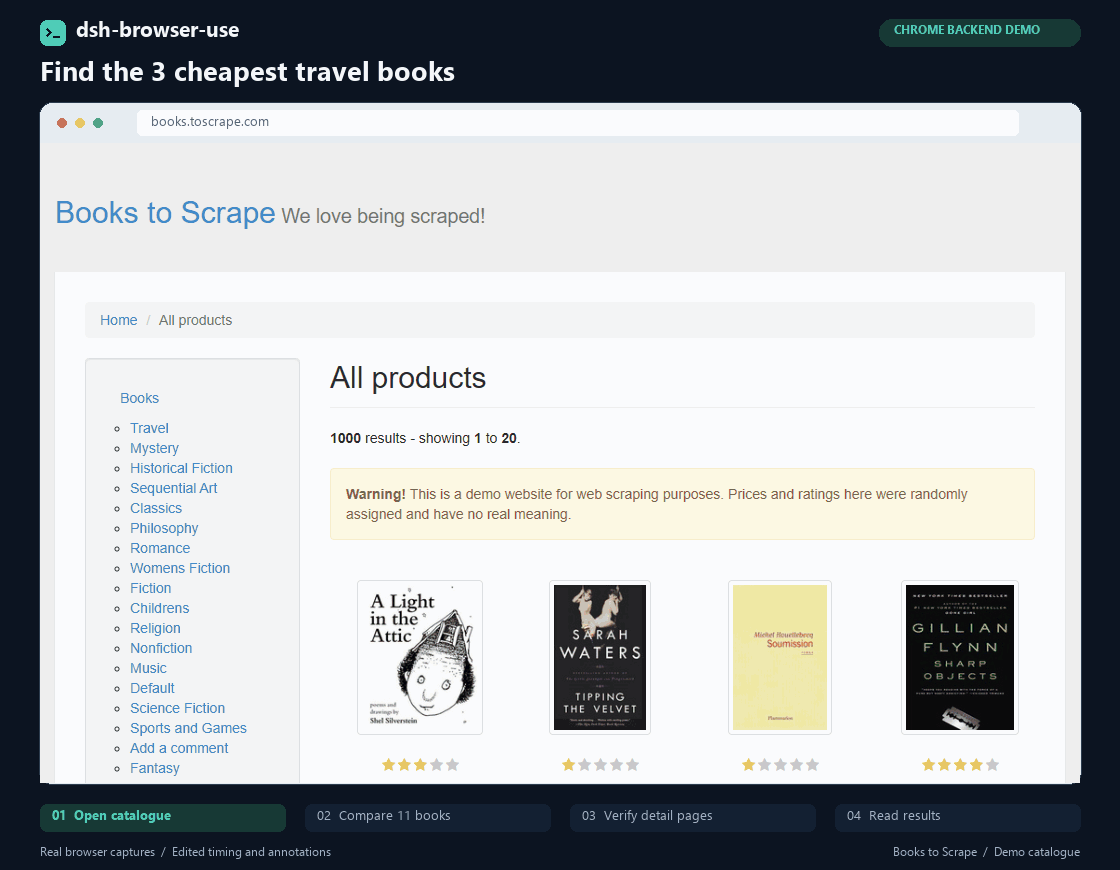Select step 02 Compare 11 books tab
The height and width of the screenshot is (870, 1120).
428,818
